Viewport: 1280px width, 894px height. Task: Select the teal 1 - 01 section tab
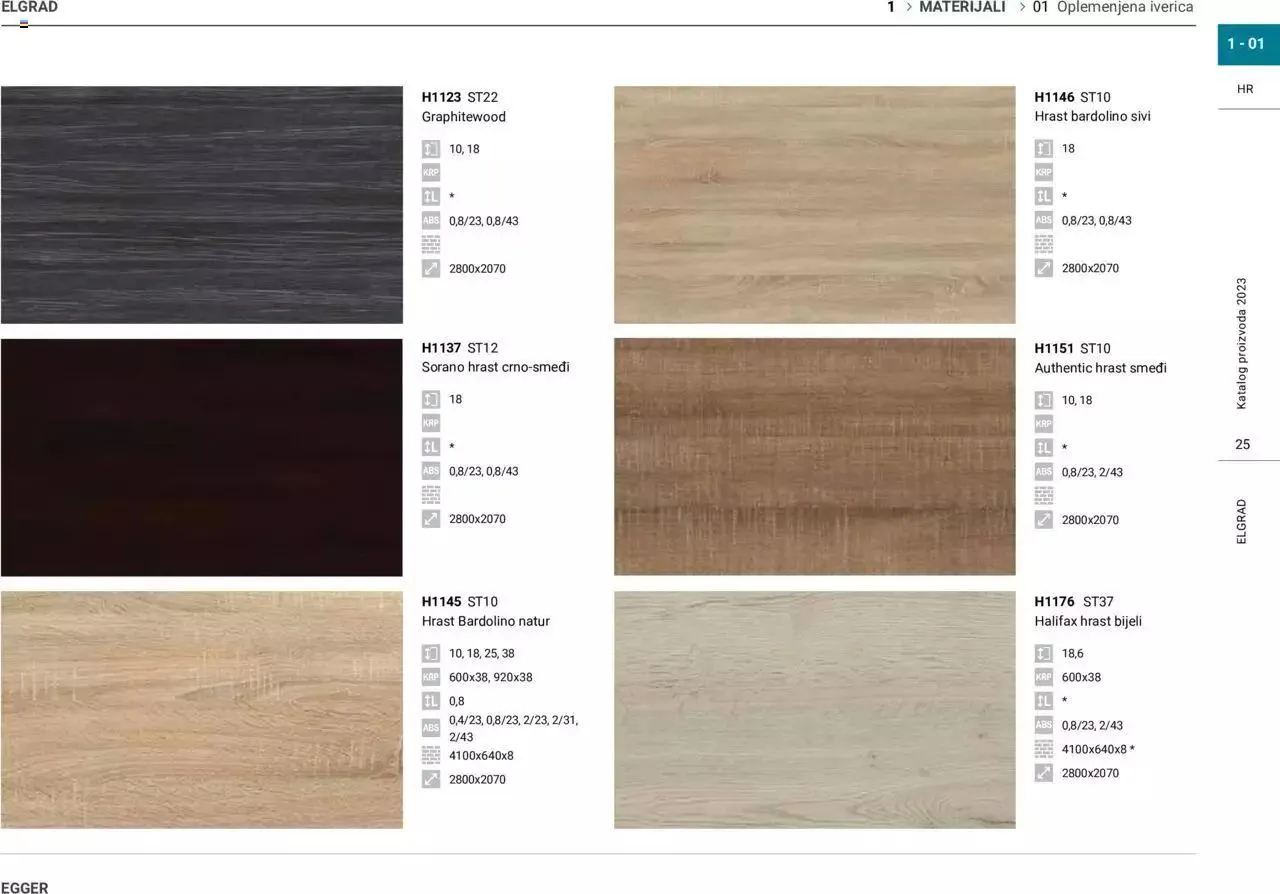pos(1247,44)
